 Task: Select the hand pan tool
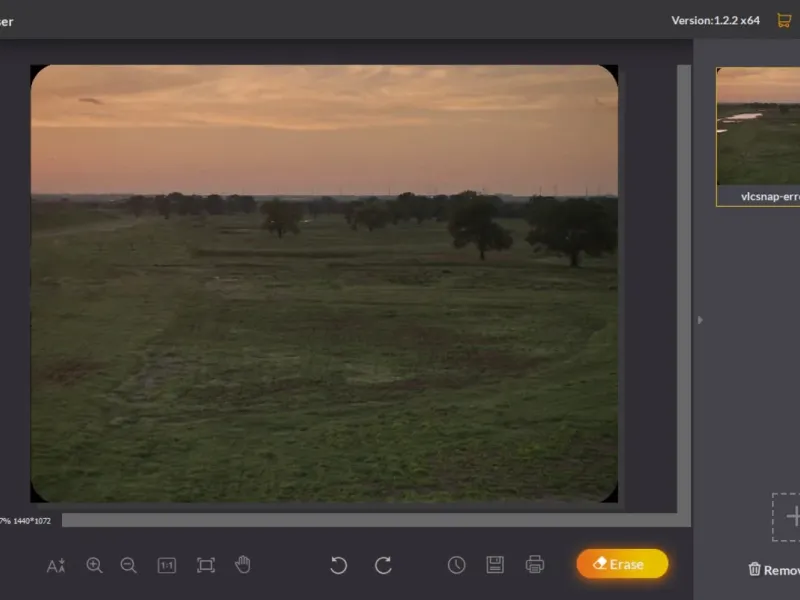coord(243,565)
